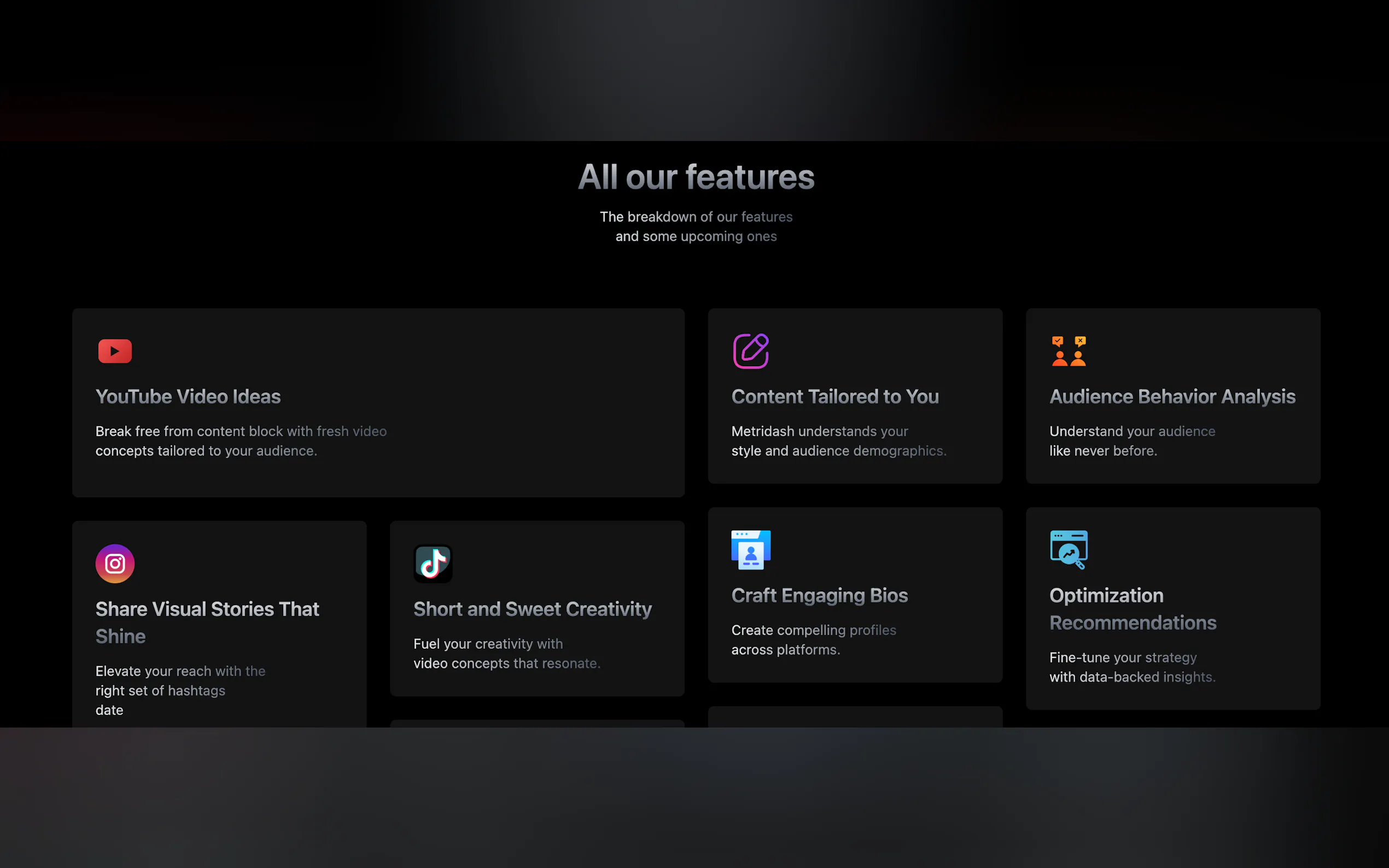This screenshot has height=868, width=1389.
Task: Select Audience Behavior Analysis heading
Action: click(1172, 397)
